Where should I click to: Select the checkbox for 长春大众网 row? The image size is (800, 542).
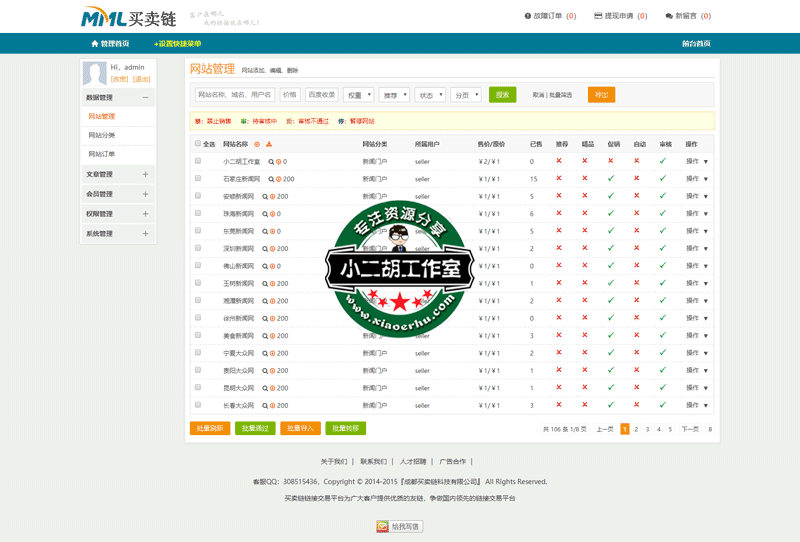tap(198, 405)
